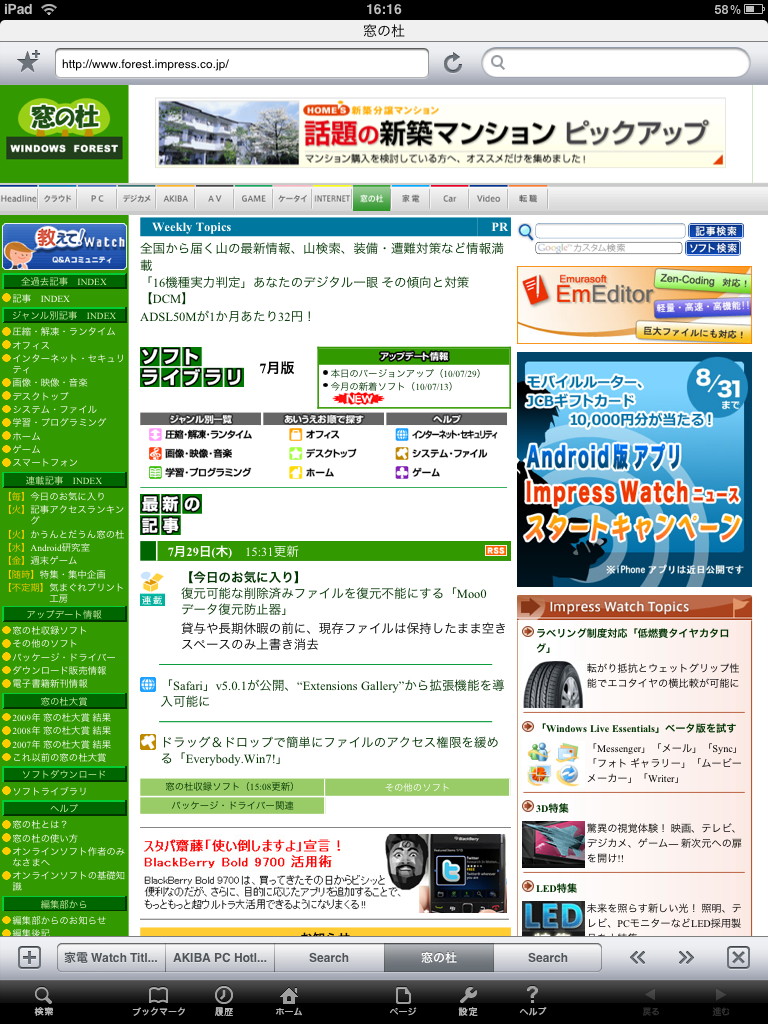This screenshot has height=1024, width=768.
Task: Open the History clock icon
Action: point(224,1000)
